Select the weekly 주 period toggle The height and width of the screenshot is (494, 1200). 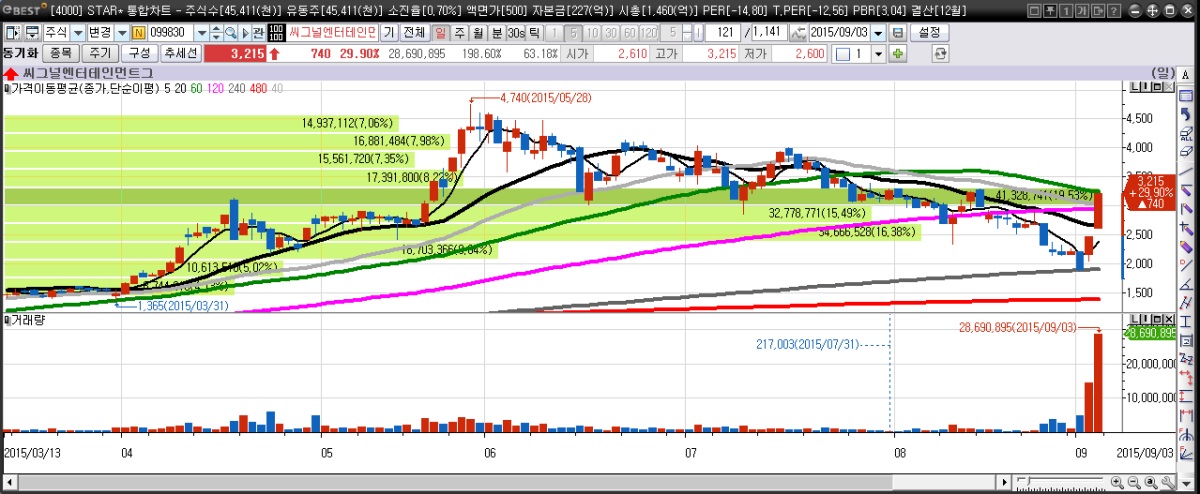[460, 32]
